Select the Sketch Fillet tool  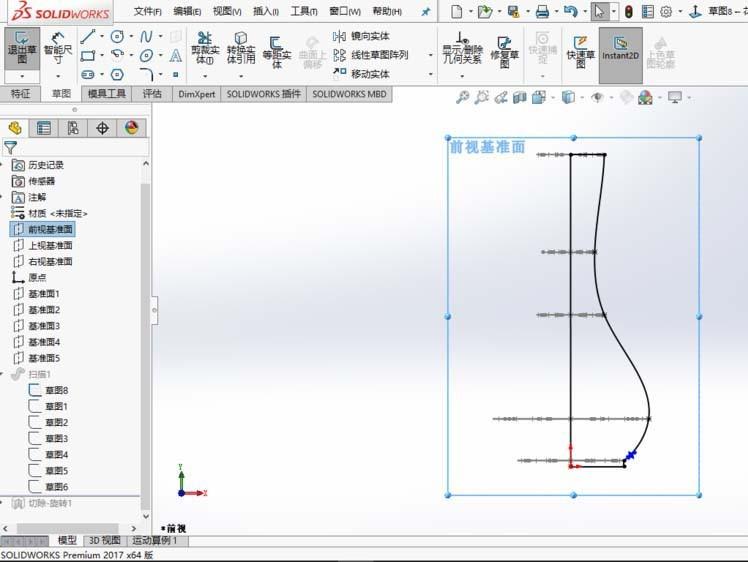[x=146, y=74]
